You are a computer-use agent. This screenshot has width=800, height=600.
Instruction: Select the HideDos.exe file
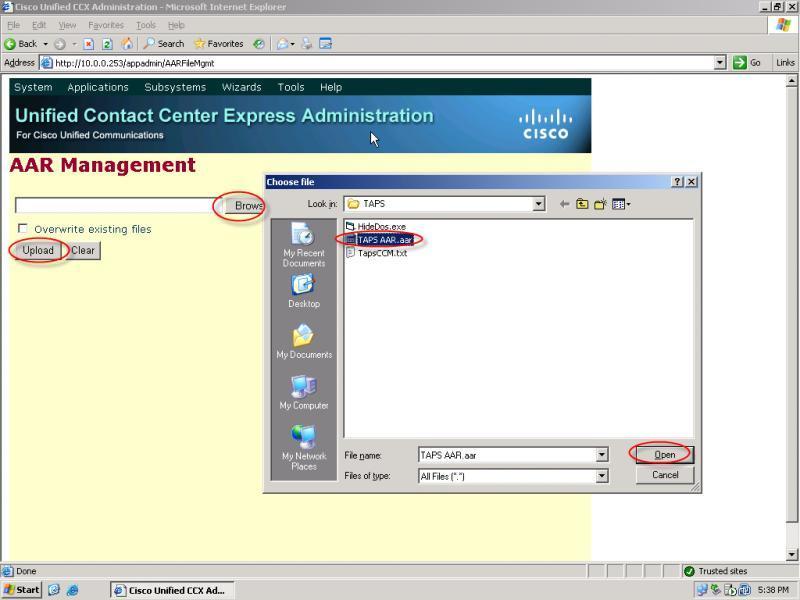click(x=376, y=226)
